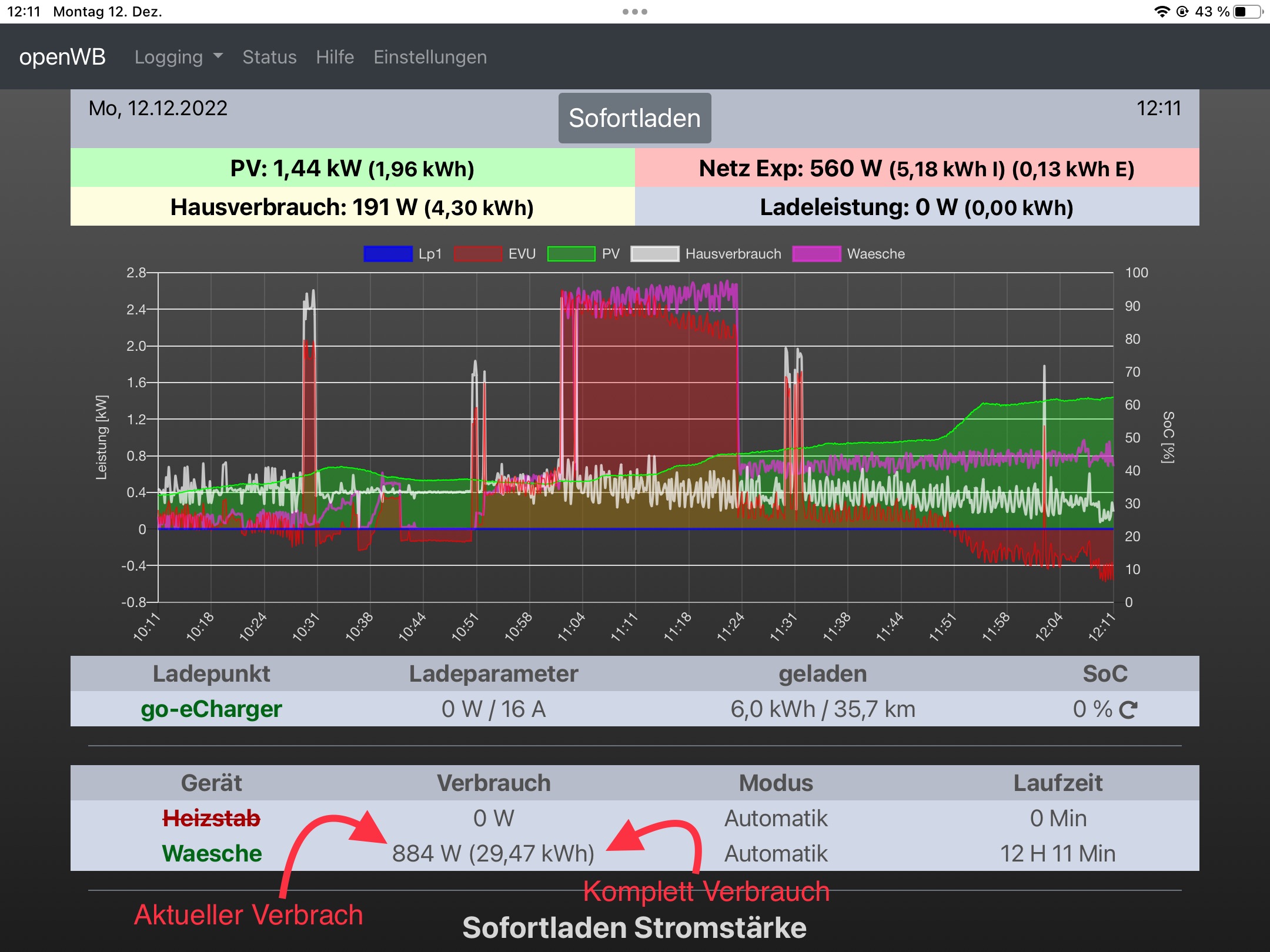Open the Hilfe menu item
The image size is (1270, 952).
(x=335, y=57)
